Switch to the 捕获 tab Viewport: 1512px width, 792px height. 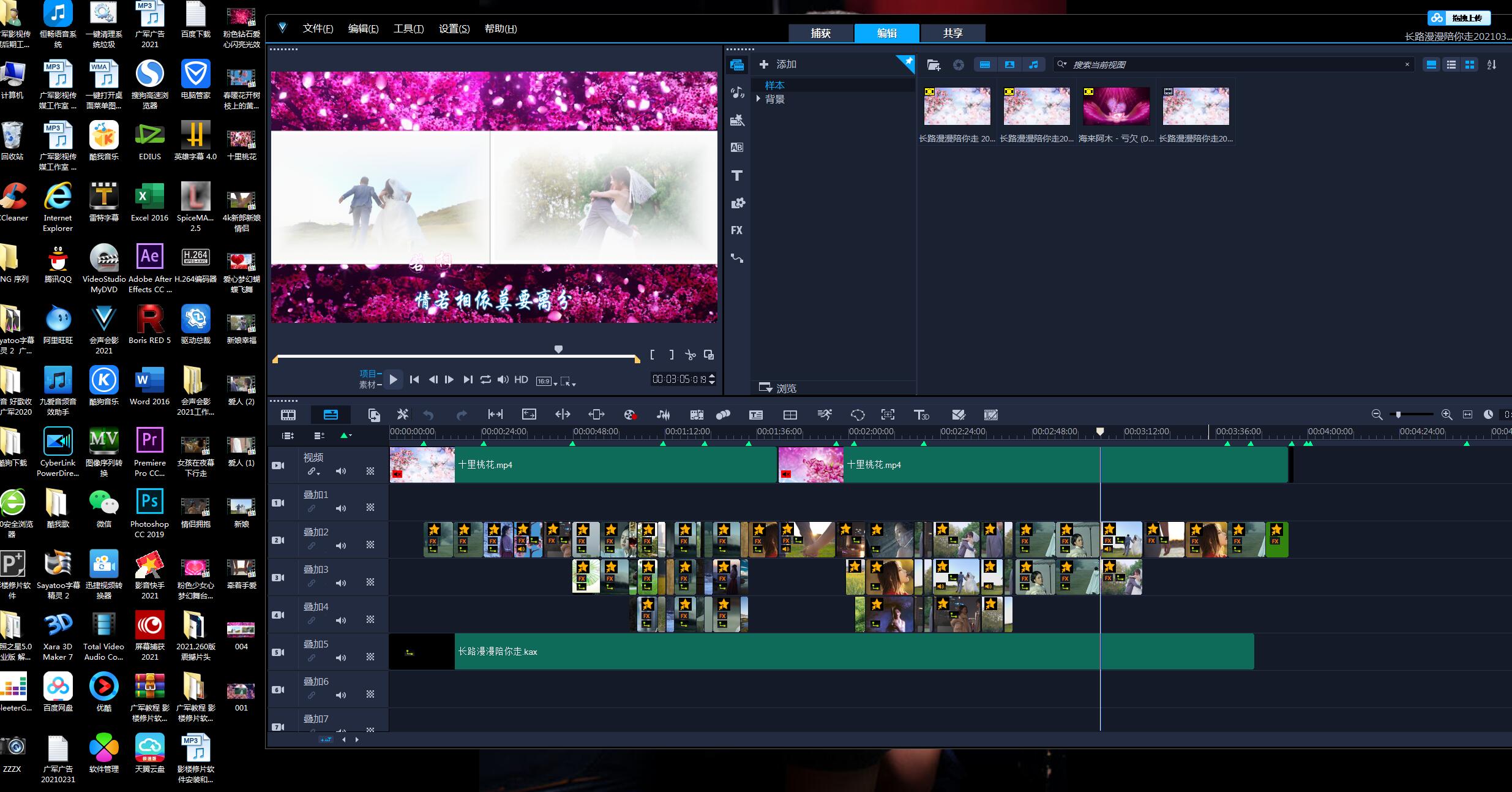click(x=821, y=33)
